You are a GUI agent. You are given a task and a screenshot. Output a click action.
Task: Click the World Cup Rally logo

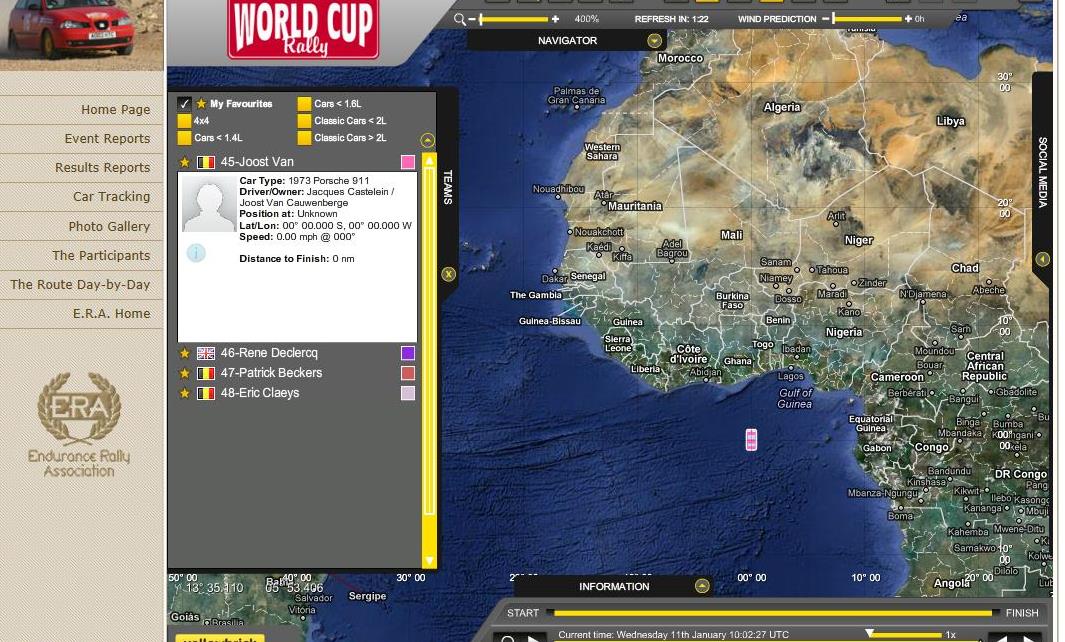tap(303, 29)
